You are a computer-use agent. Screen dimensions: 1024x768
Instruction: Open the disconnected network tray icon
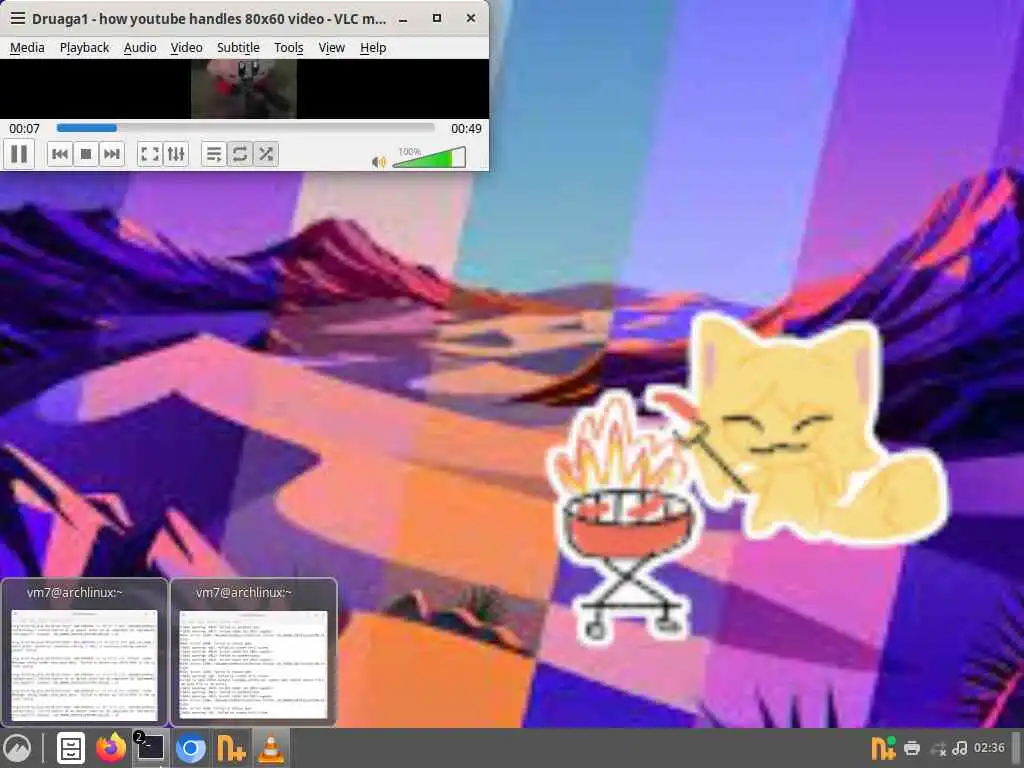938,748
